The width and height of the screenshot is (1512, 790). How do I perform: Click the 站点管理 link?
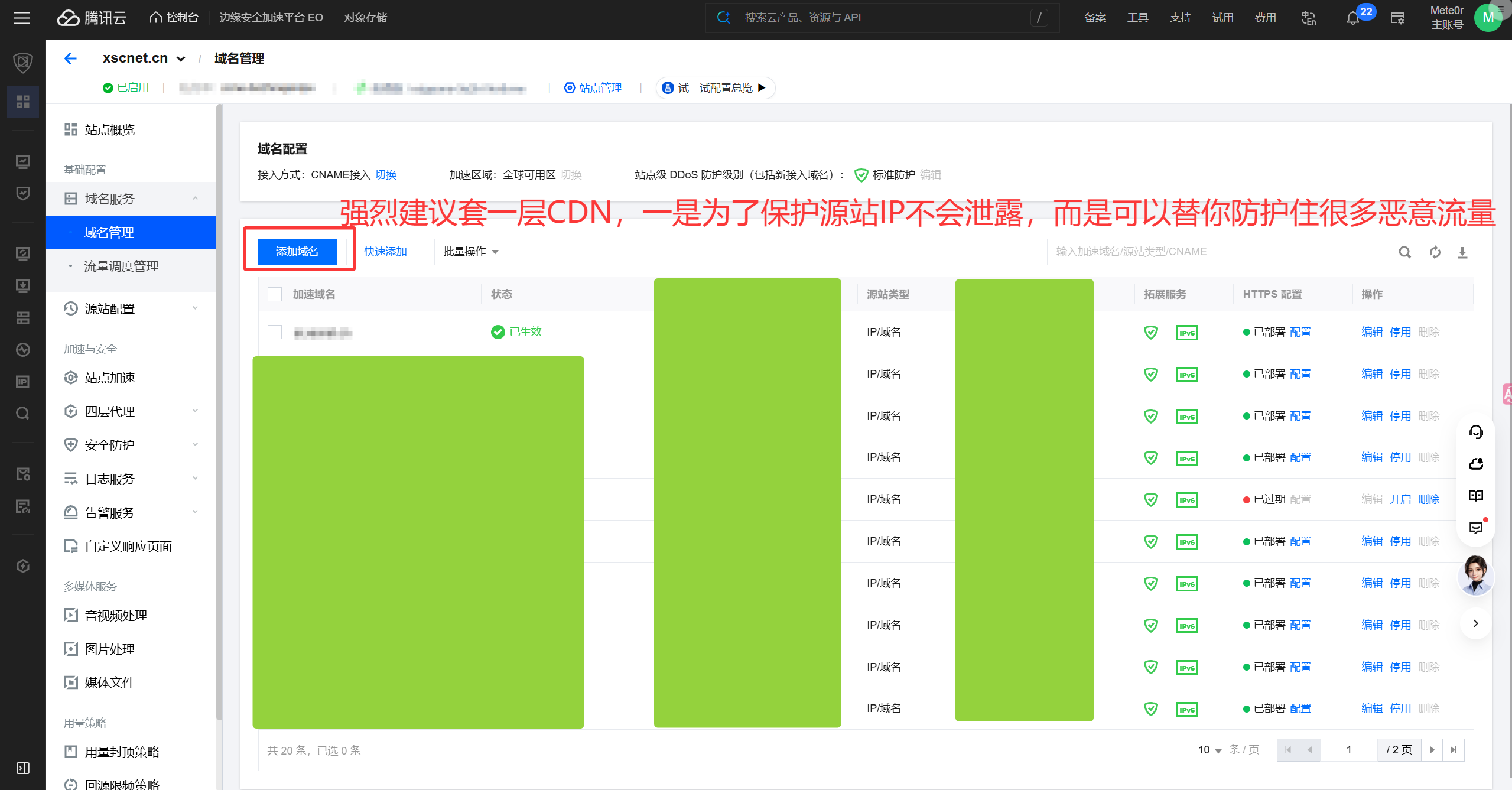point(593,88)
